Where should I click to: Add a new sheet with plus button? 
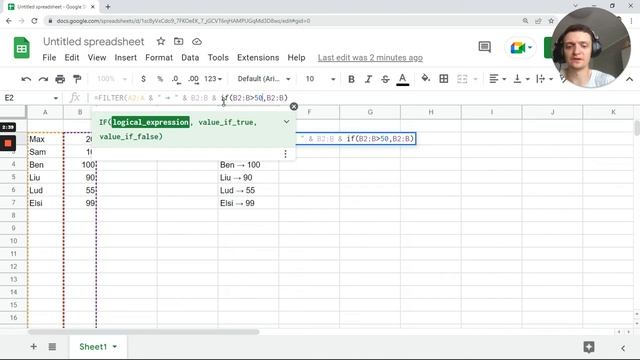coord(33,347)
